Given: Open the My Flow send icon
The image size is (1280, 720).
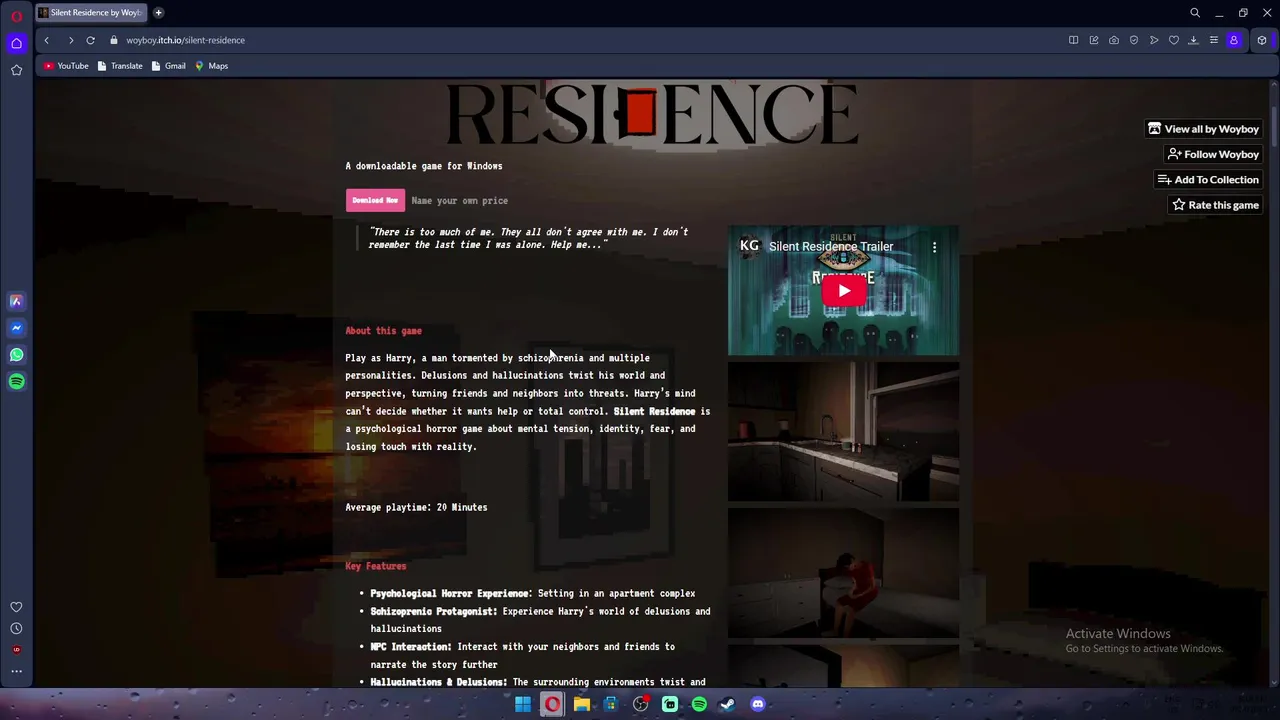Looking at the screenshot, I should pyautogui.click(x=1154, y=40).
